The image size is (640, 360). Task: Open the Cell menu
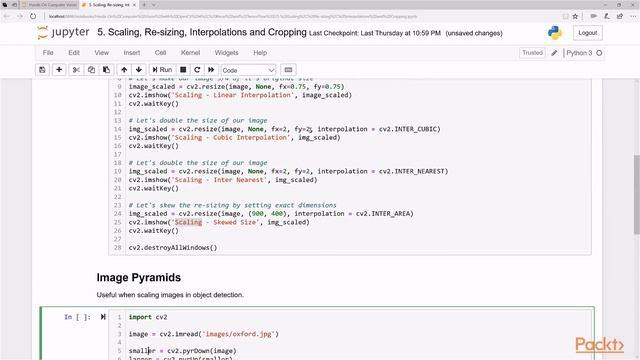click(160, 53)
